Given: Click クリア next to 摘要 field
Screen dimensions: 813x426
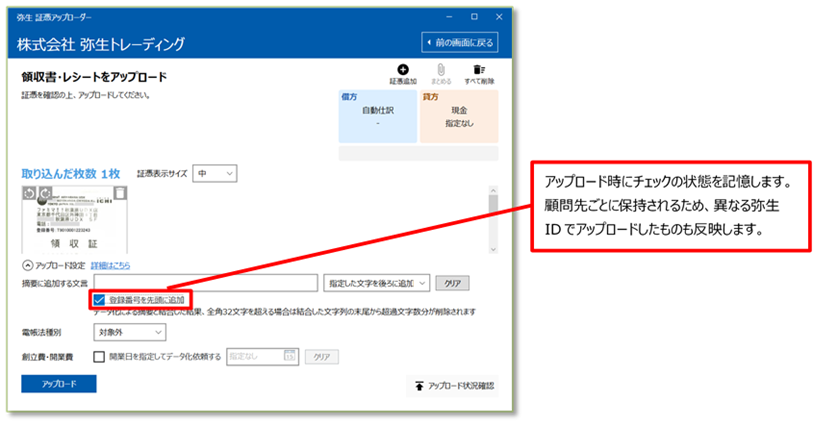Looking at the screenshot, I should point(452,283).
